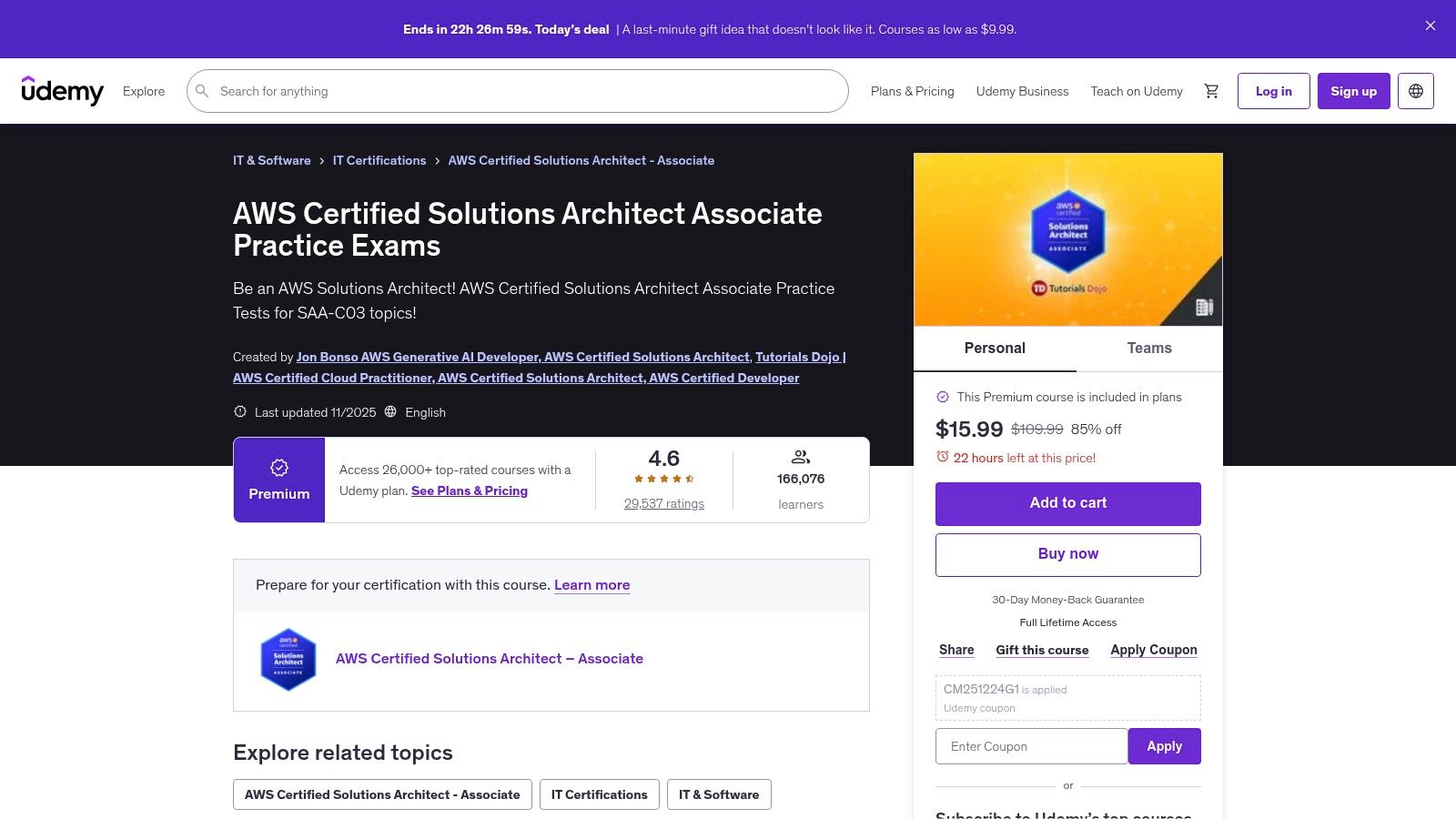Viewport: 1456px width, 819px height.
Task: Click the checkmark icon next to Premium course note
Action: point(942,397)
